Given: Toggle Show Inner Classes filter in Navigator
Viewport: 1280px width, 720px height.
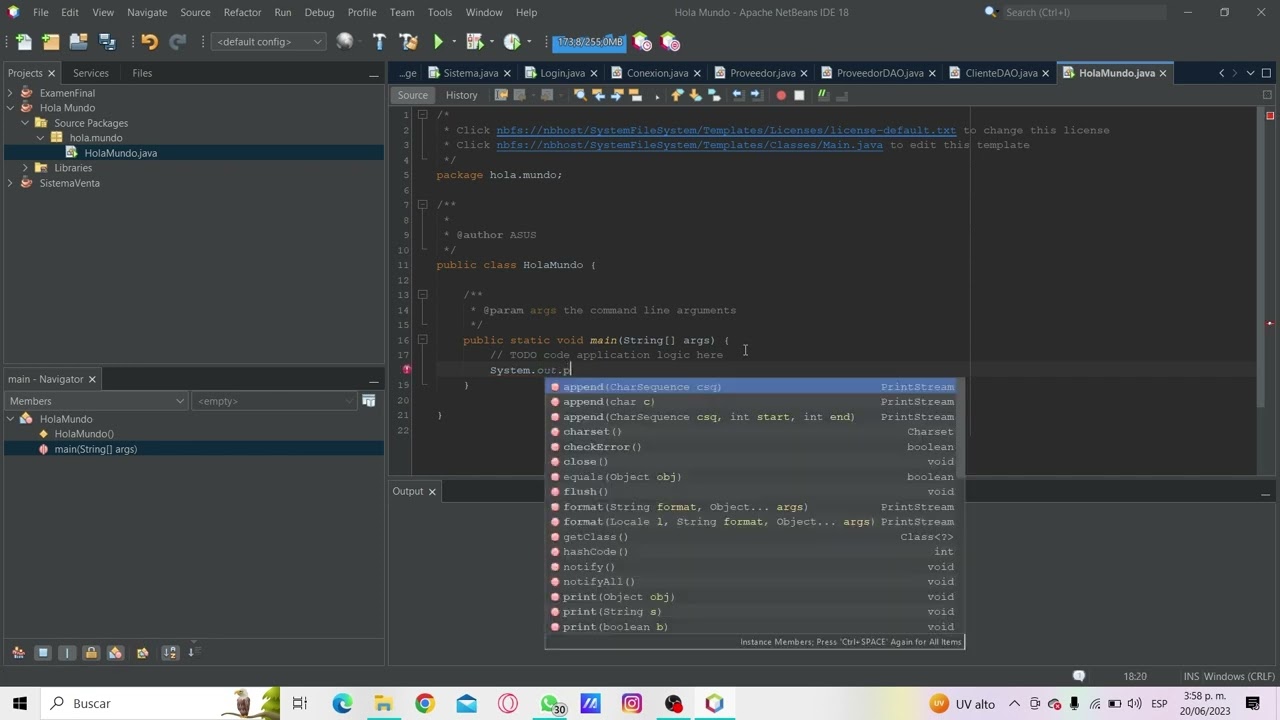Looking at the screenshot, I should pyautogui.click(x=115, y=653).
